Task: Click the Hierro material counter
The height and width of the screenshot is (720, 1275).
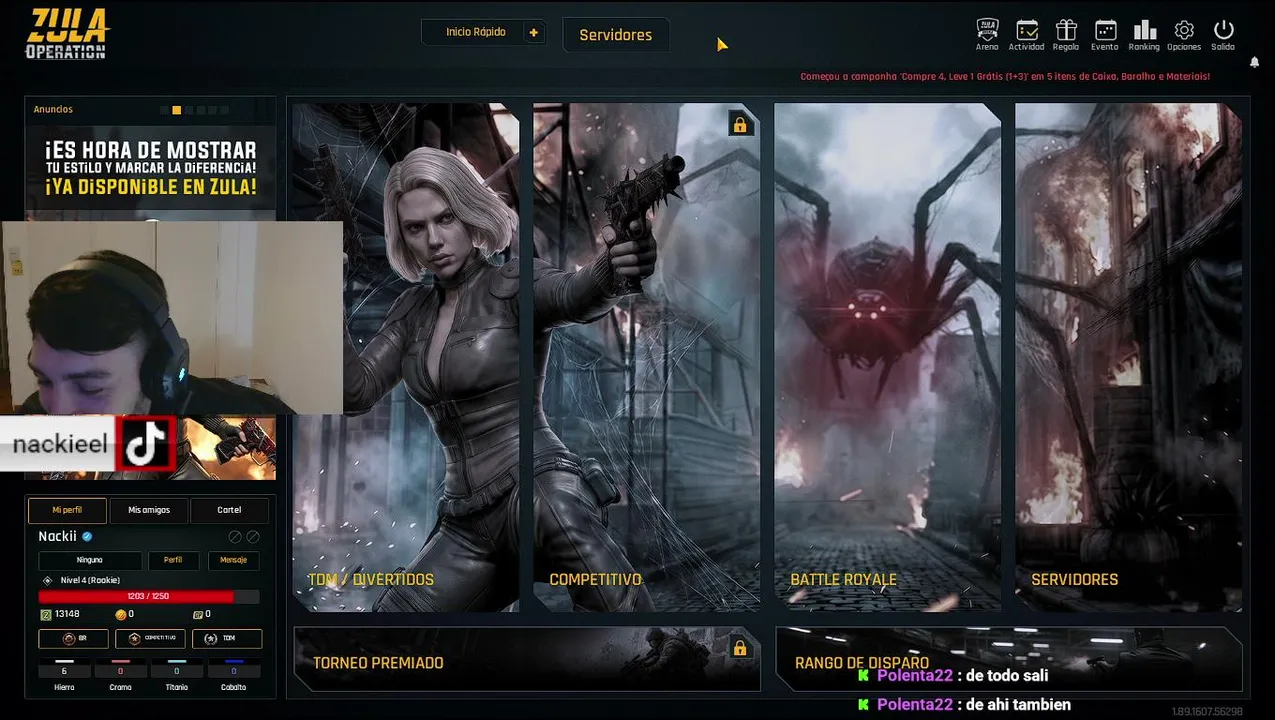Action: tap(64, 674)
